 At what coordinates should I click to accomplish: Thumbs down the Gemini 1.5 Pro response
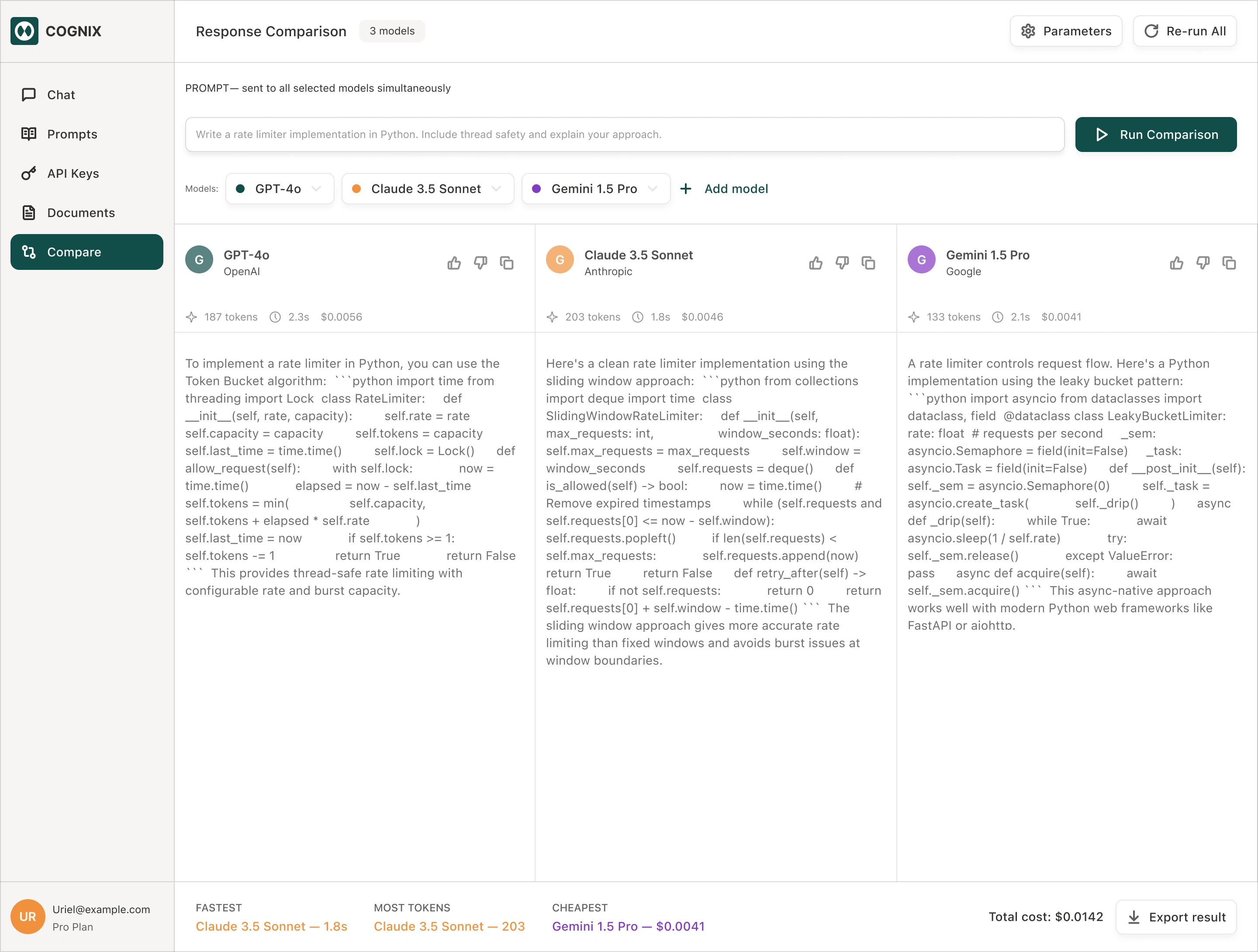pos(1202,263)
